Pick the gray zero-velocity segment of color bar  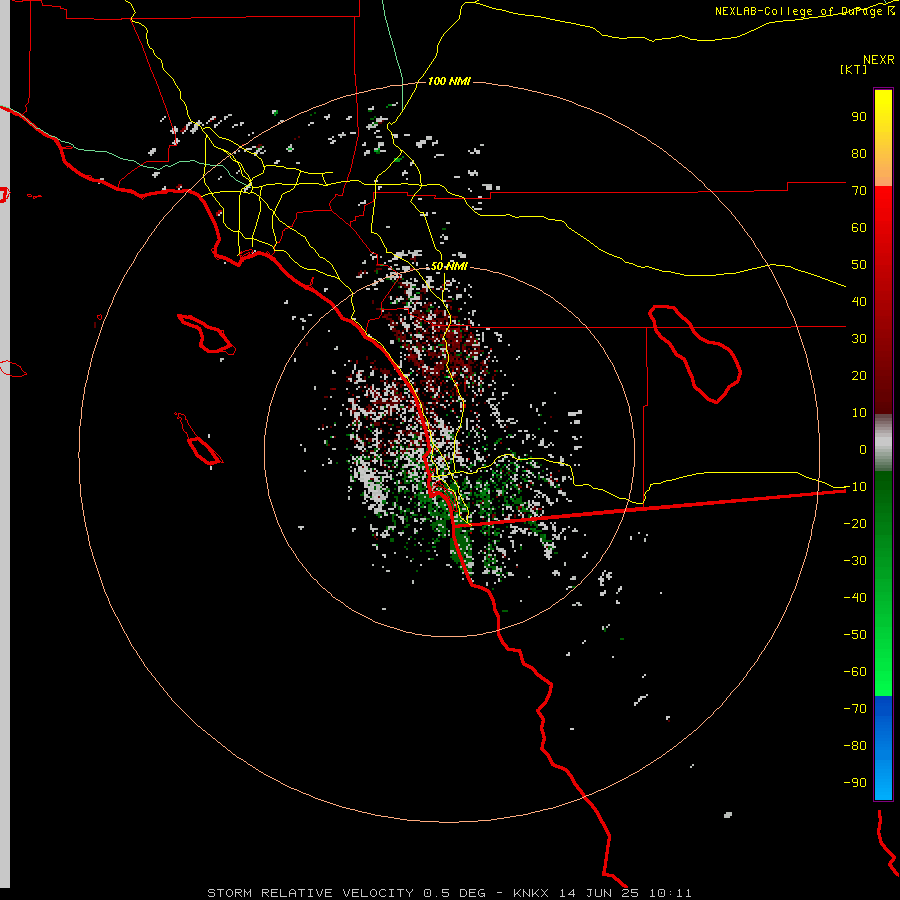click(883, 443)
